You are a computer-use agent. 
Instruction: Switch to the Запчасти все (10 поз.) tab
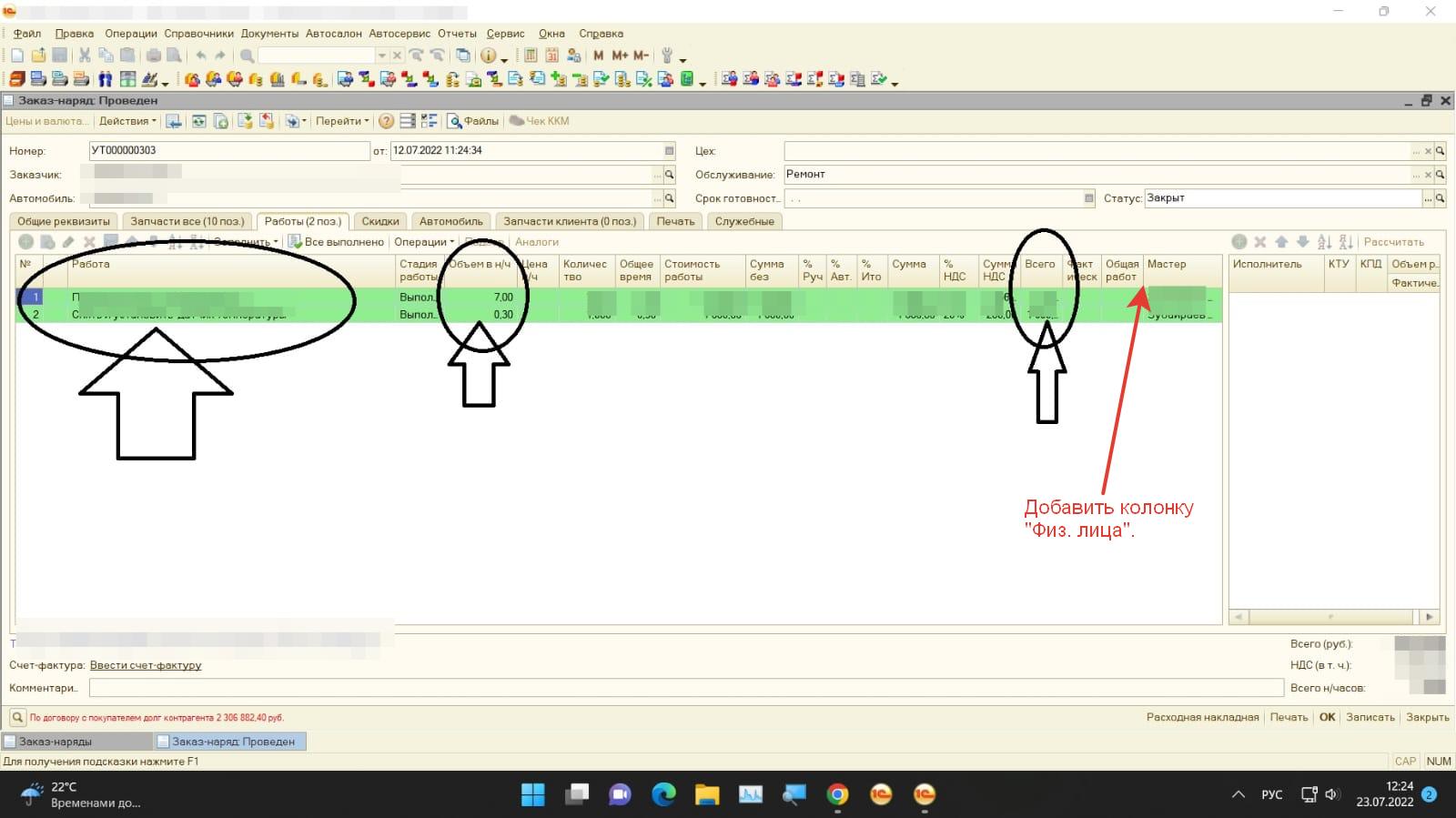[187, 221]
